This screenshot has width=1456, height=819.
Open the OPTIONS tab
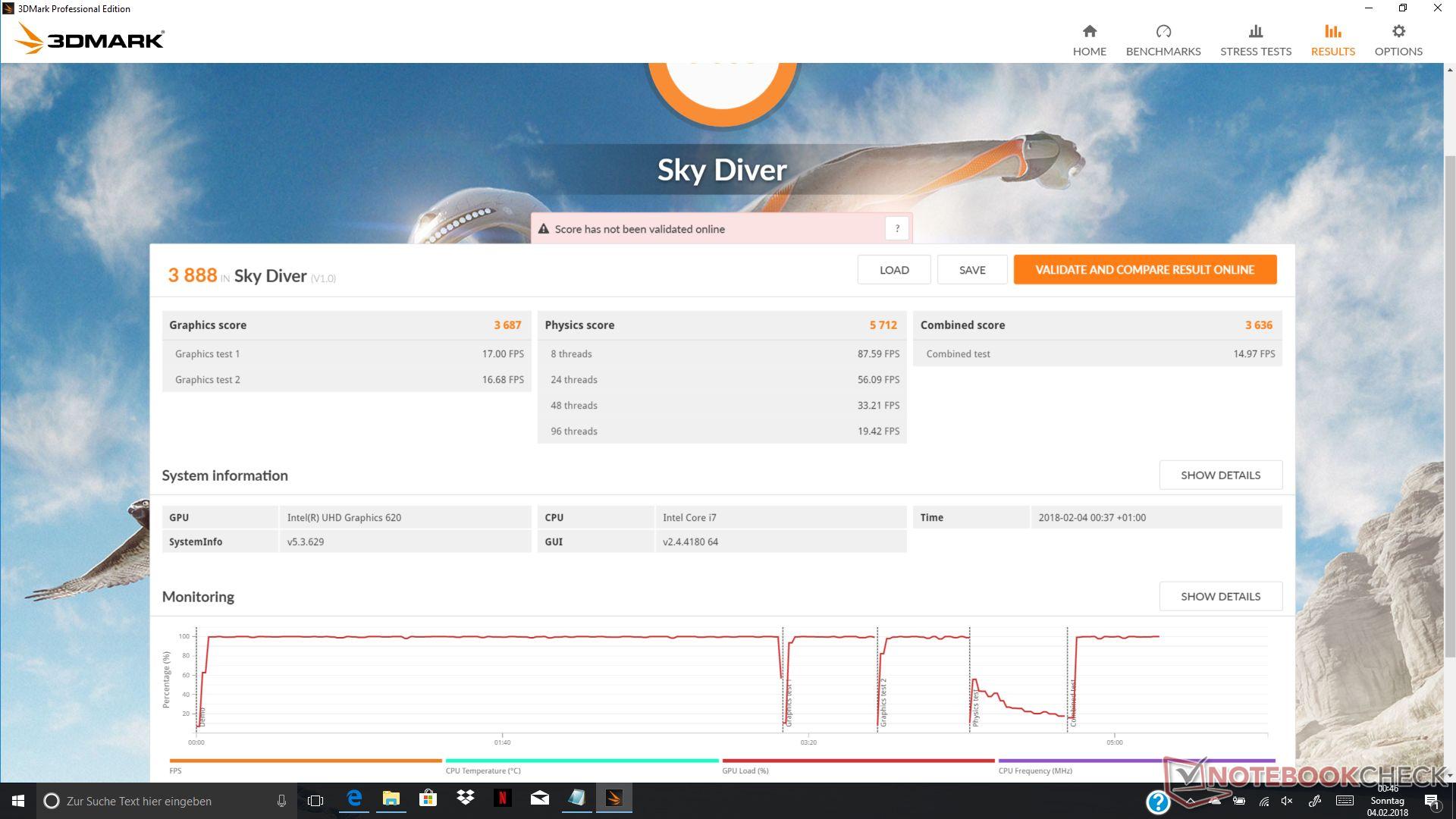pyautogui.click(x=1398, y=40)
